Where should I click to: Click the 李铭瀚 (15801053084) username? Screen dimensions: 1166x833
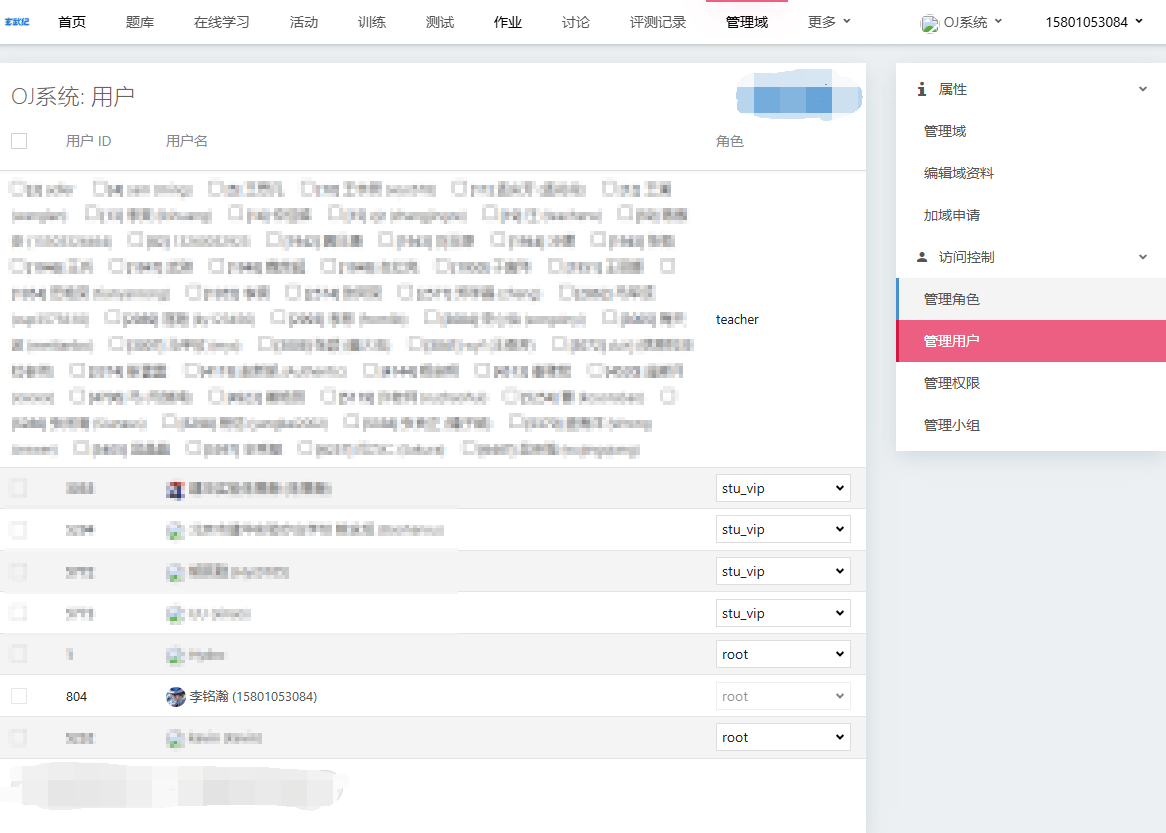click(x=253, y=696)
